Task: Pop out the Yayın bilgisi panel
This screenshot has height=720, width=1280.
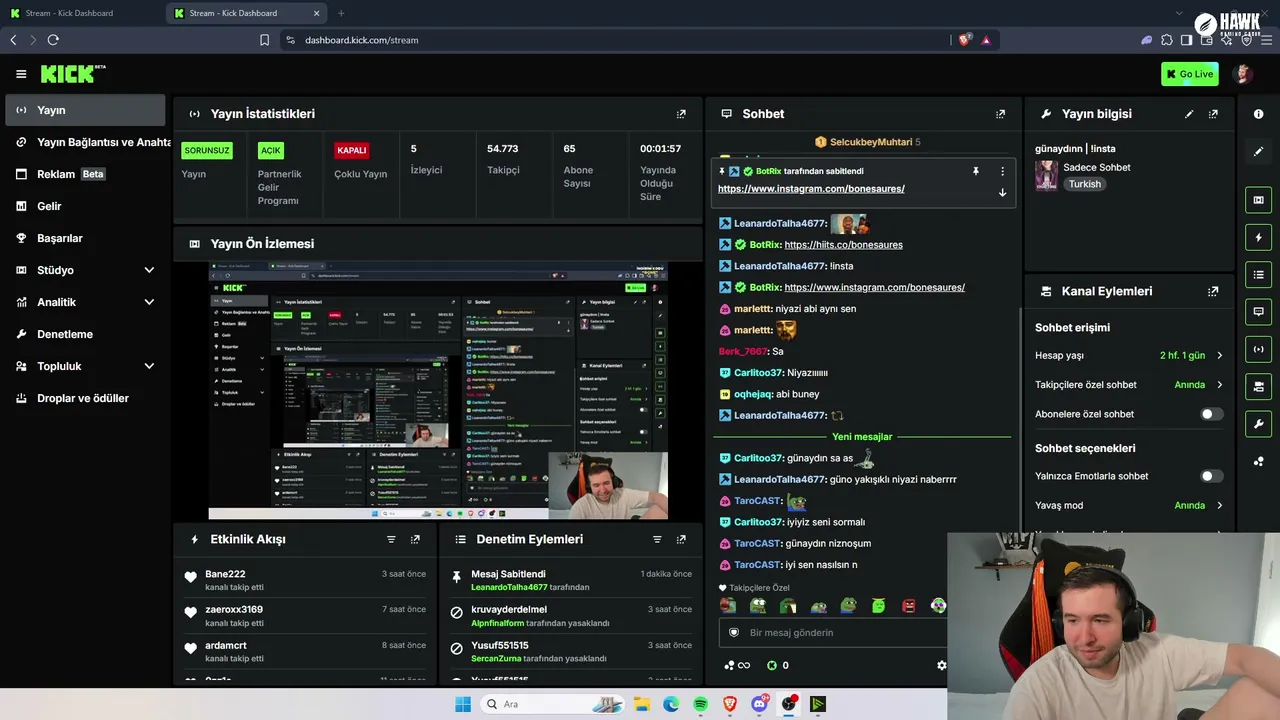Action: 1213,114
